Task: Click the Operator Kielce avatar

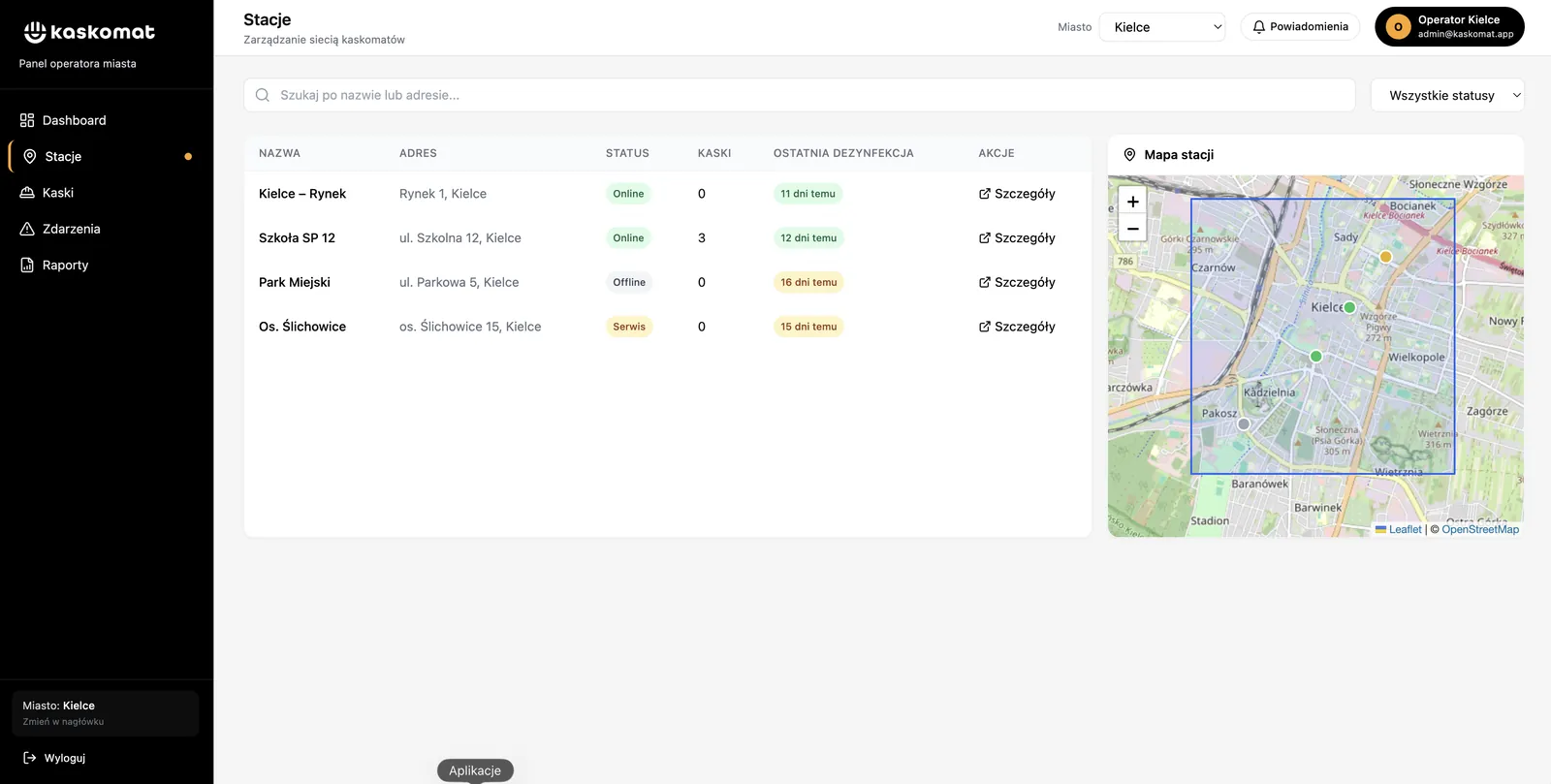Action: (x=1398, y=27)
